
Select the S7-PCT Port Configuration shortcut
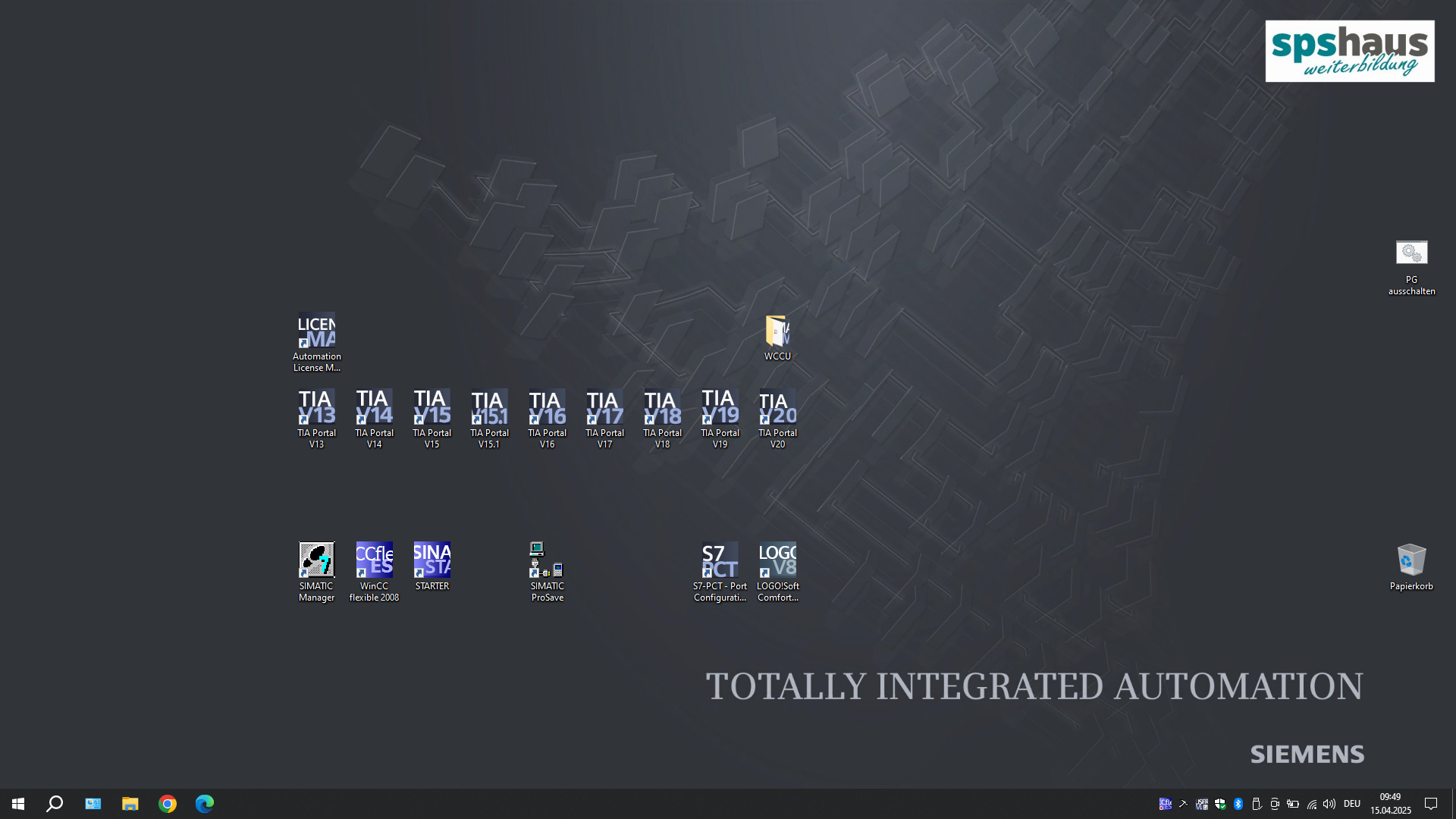click(720, 572)
